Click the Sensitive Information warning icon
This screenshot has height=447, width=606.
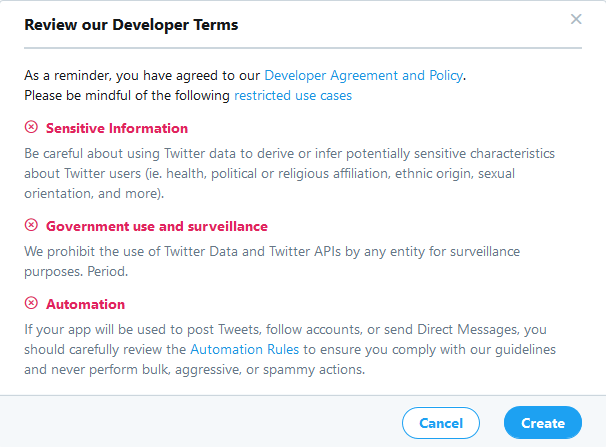[32, 127]
